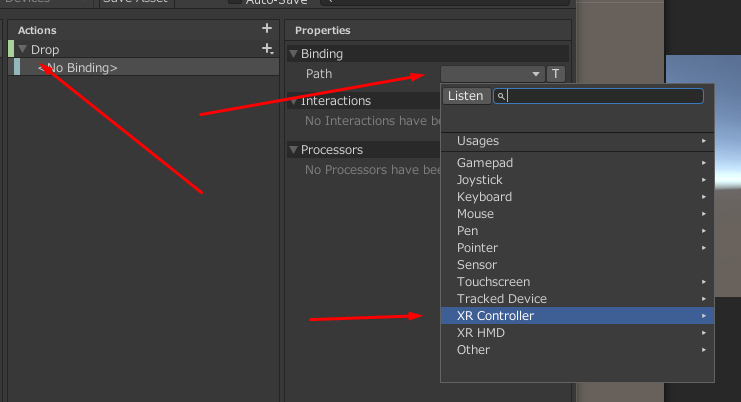This screenshot has height=402, width=741.
Task: Click the 'No Processors have' text
Action: tap(361, 170)
